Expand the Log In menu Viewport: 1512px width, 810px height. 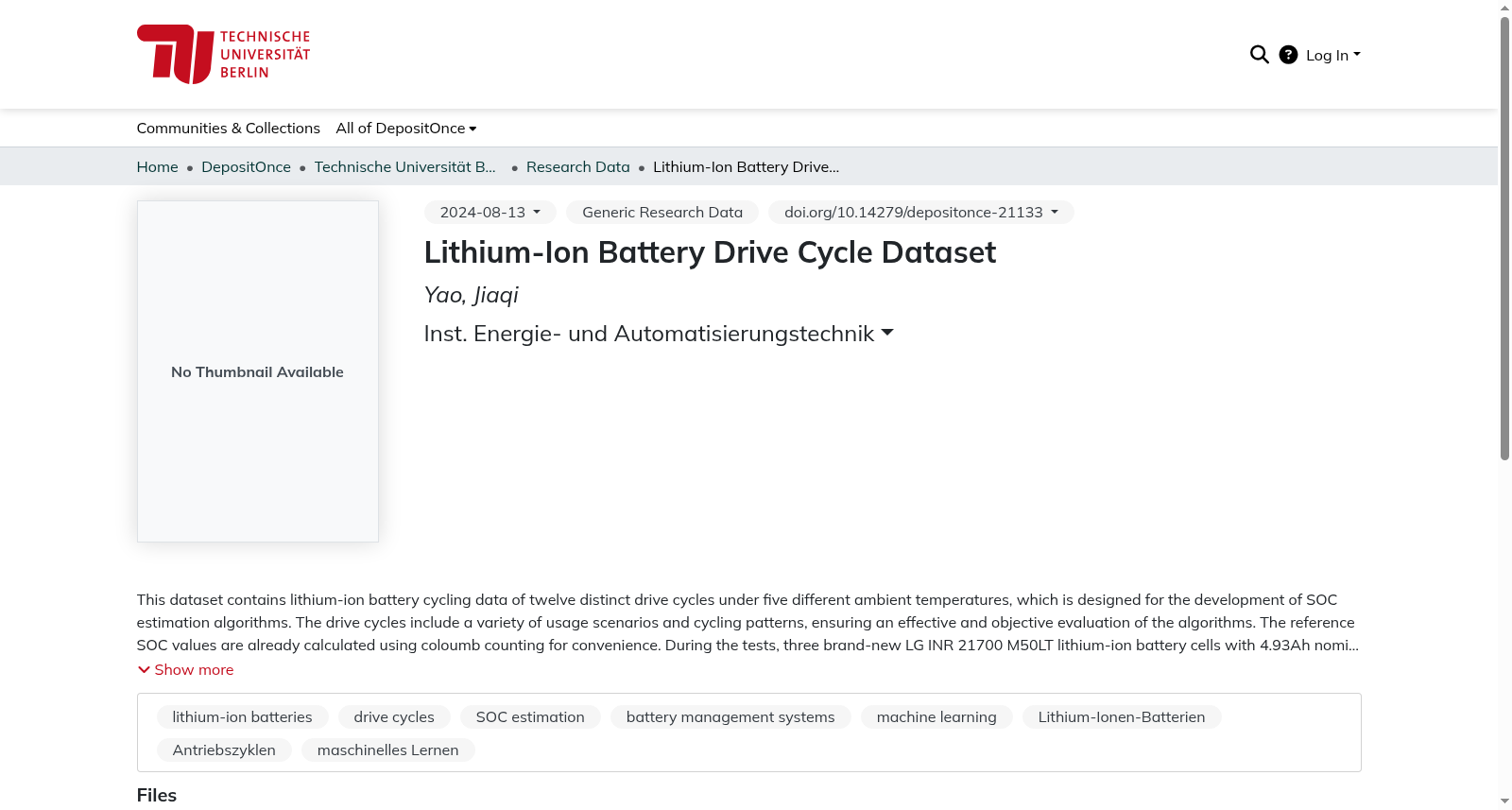tap(1332, 55)
